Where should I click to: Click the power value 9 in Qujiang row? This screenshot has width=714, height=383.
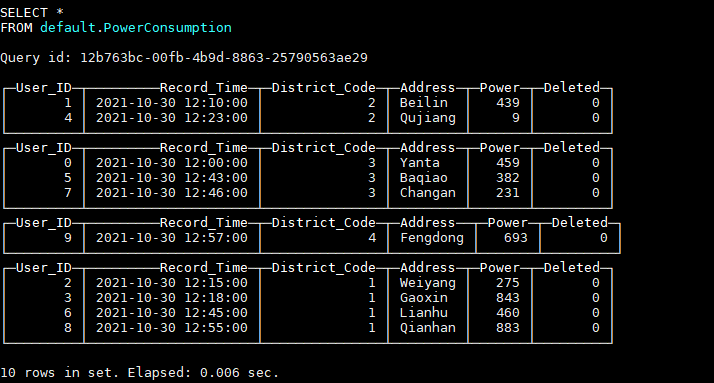515,118
